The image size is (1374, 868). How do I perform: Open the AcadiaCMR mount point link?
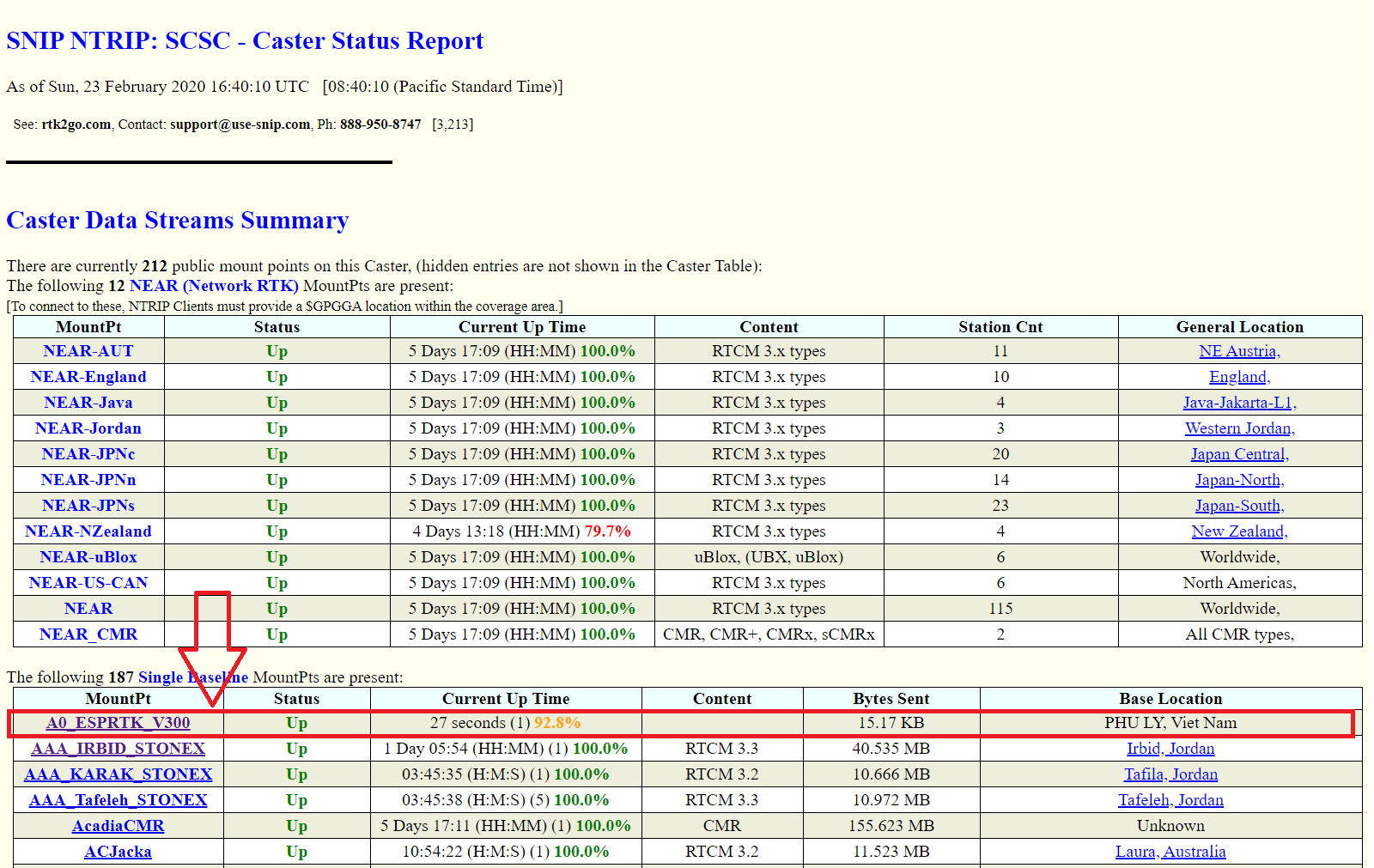[118, 826]
